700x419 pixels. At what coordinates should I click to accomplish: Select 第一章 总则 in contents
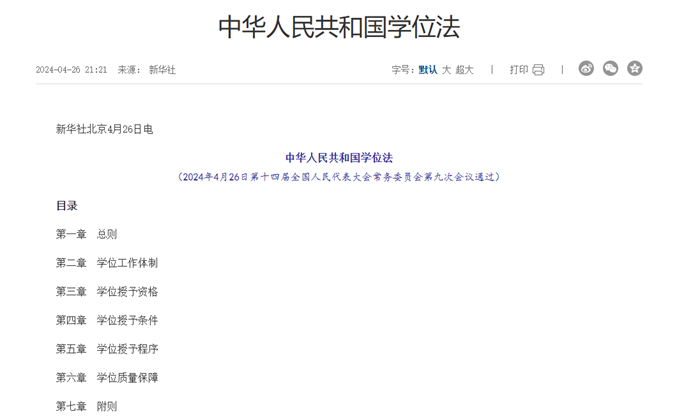pos(87,234)
